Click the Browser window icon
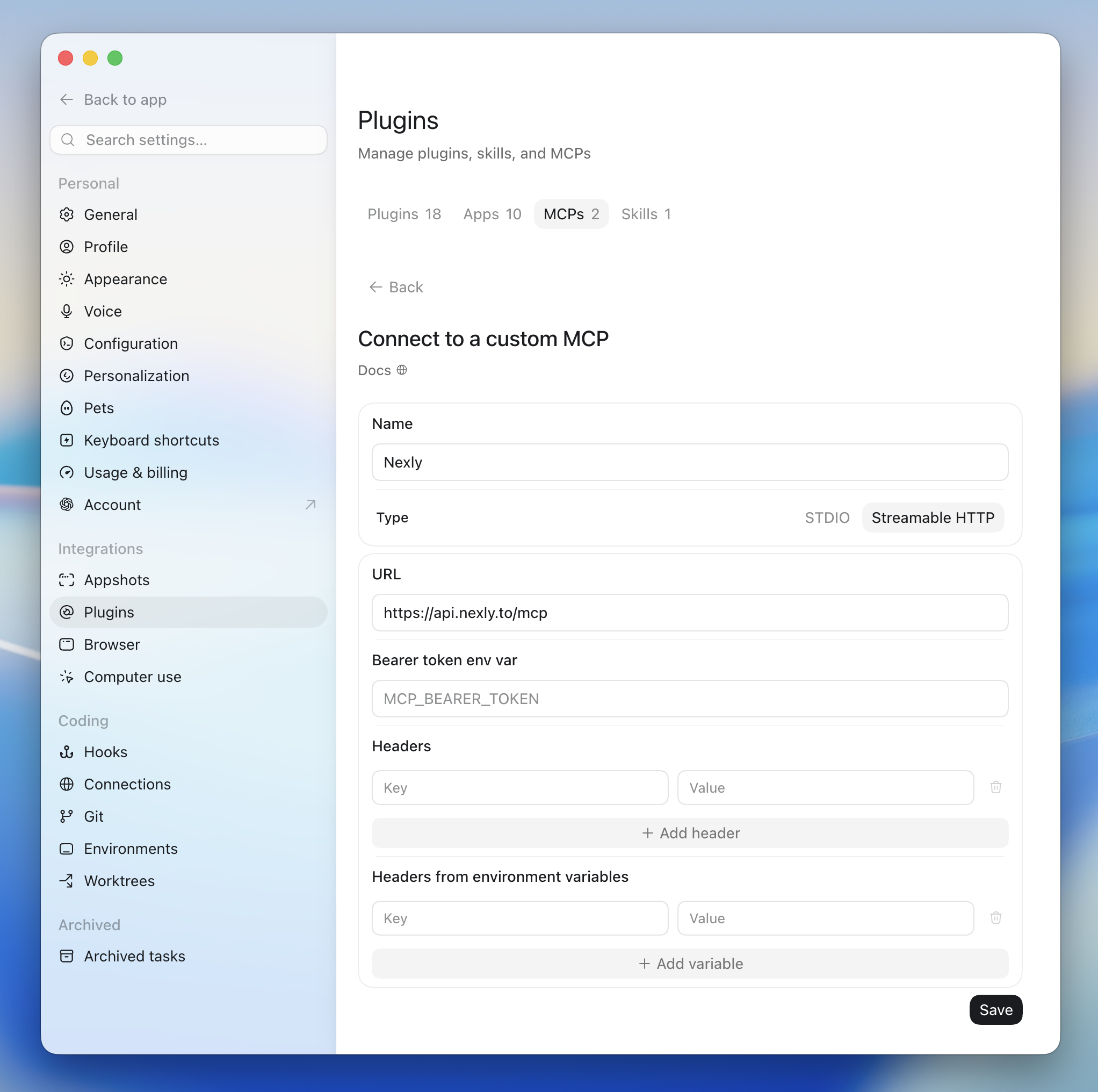The width and height of the screenshot is (1098, 1092). tap(67, 645)
